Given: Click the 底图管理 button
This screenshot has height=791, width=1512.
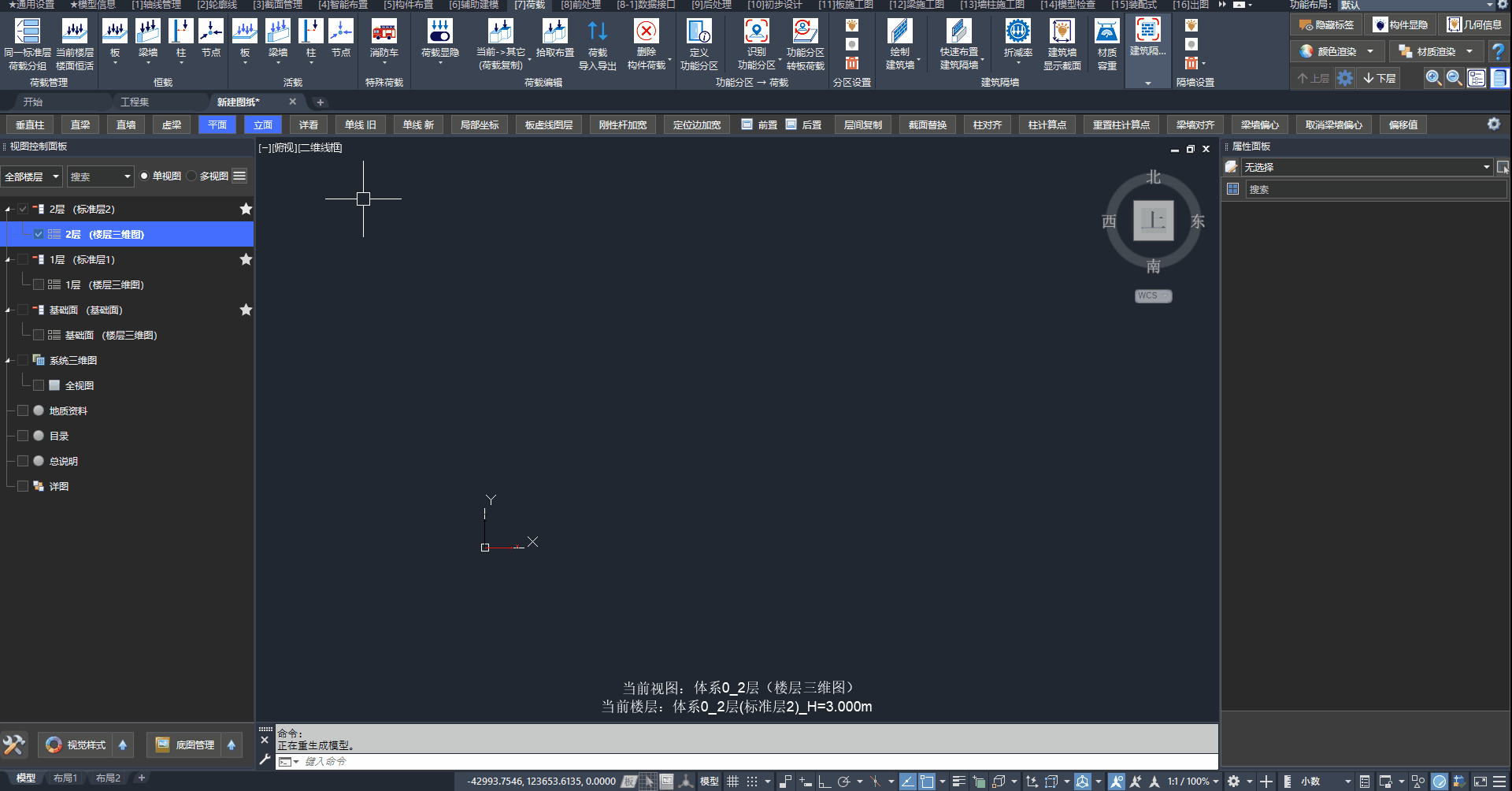Looking at the screenshot, I should click(185, 745).
